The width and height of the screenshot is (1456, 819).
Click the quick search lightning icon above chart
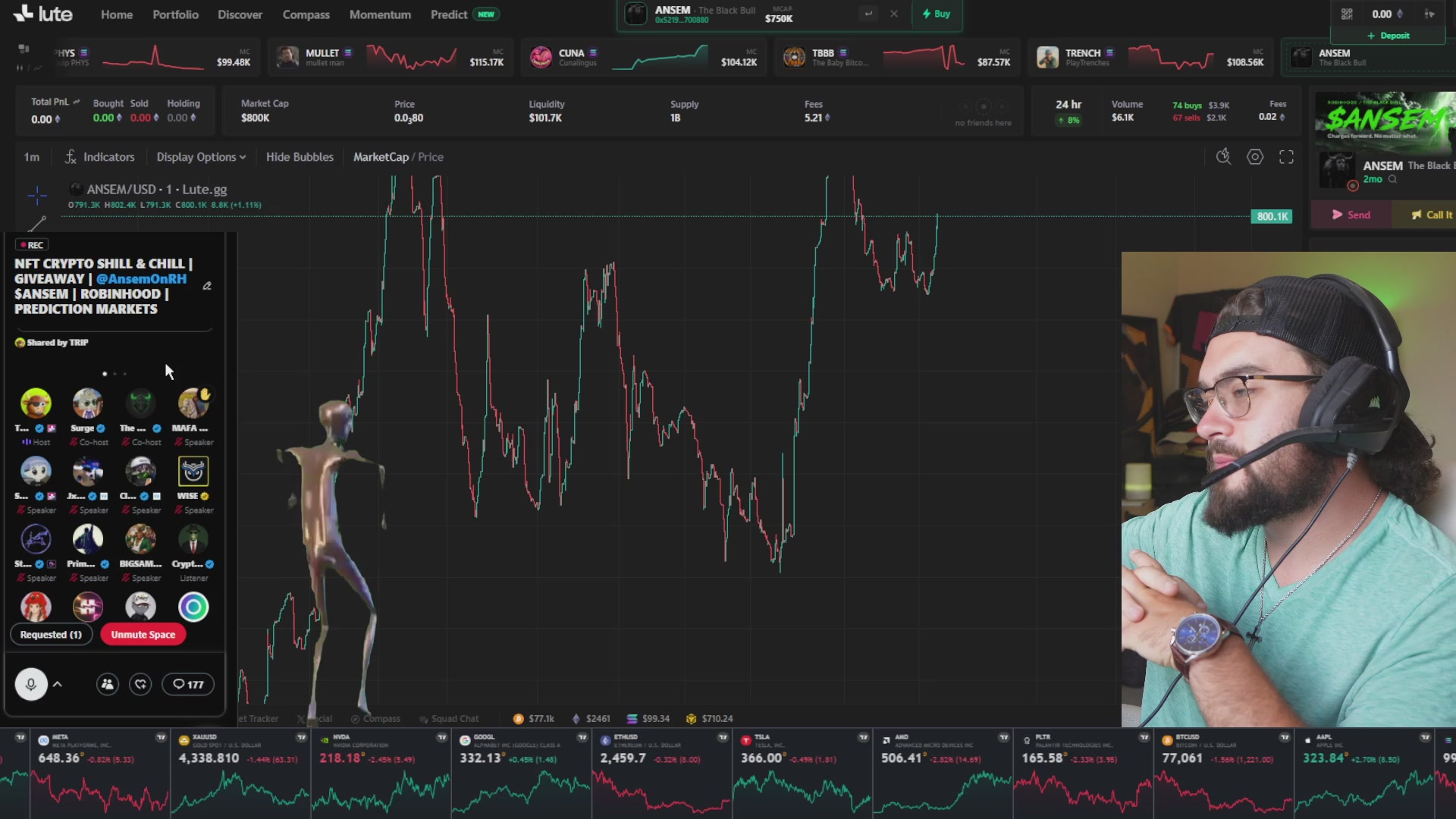tap(1223, 156)
